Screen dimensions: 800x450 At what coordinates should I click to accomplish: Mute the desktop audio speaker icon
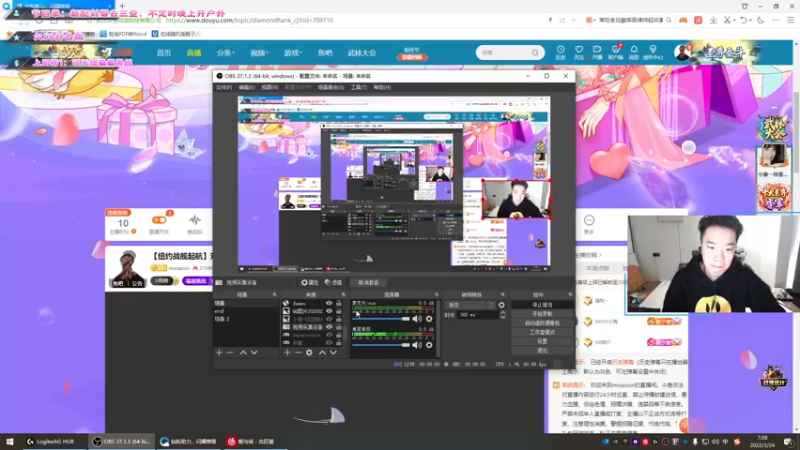click(417, 345)
